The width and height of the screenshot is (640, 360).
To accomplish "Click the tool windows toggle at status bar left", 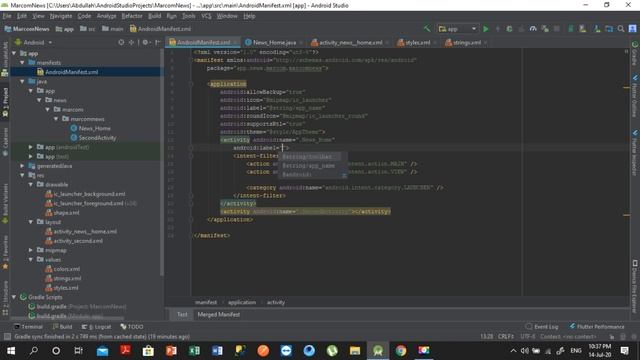I will pyautogui.click(x=7, y=337).
